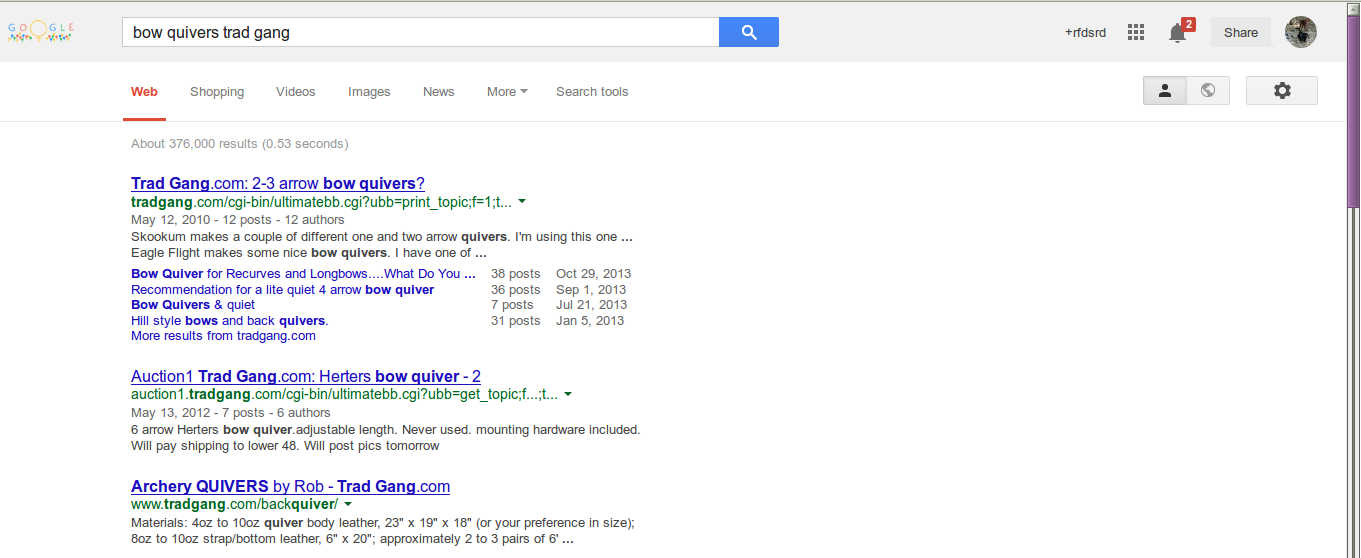Expand the auction1.tradgang.com URL arrow
The image size is (1361, 558).
coord(568,394)
